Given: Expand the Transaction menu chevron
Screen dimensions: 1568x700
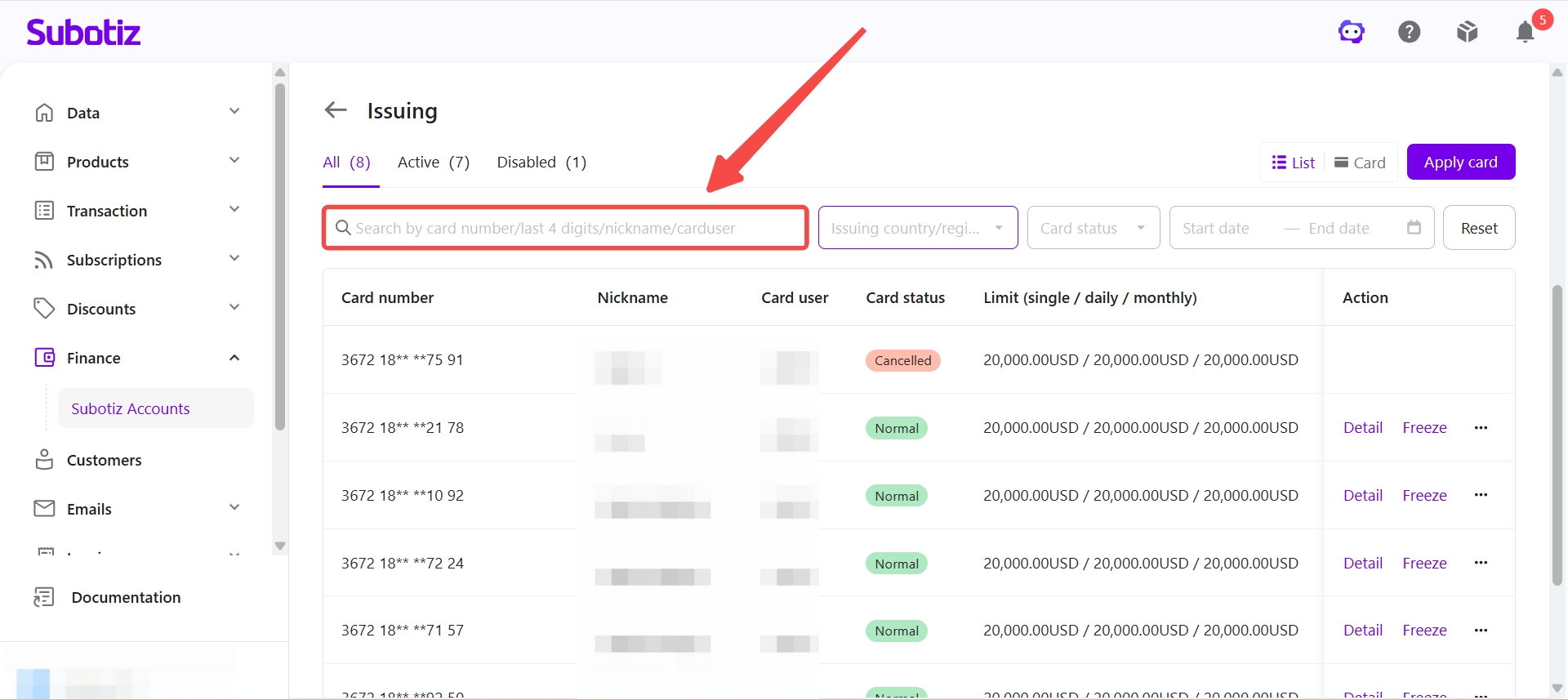Looking at the screenshot, I should (234, 209).
